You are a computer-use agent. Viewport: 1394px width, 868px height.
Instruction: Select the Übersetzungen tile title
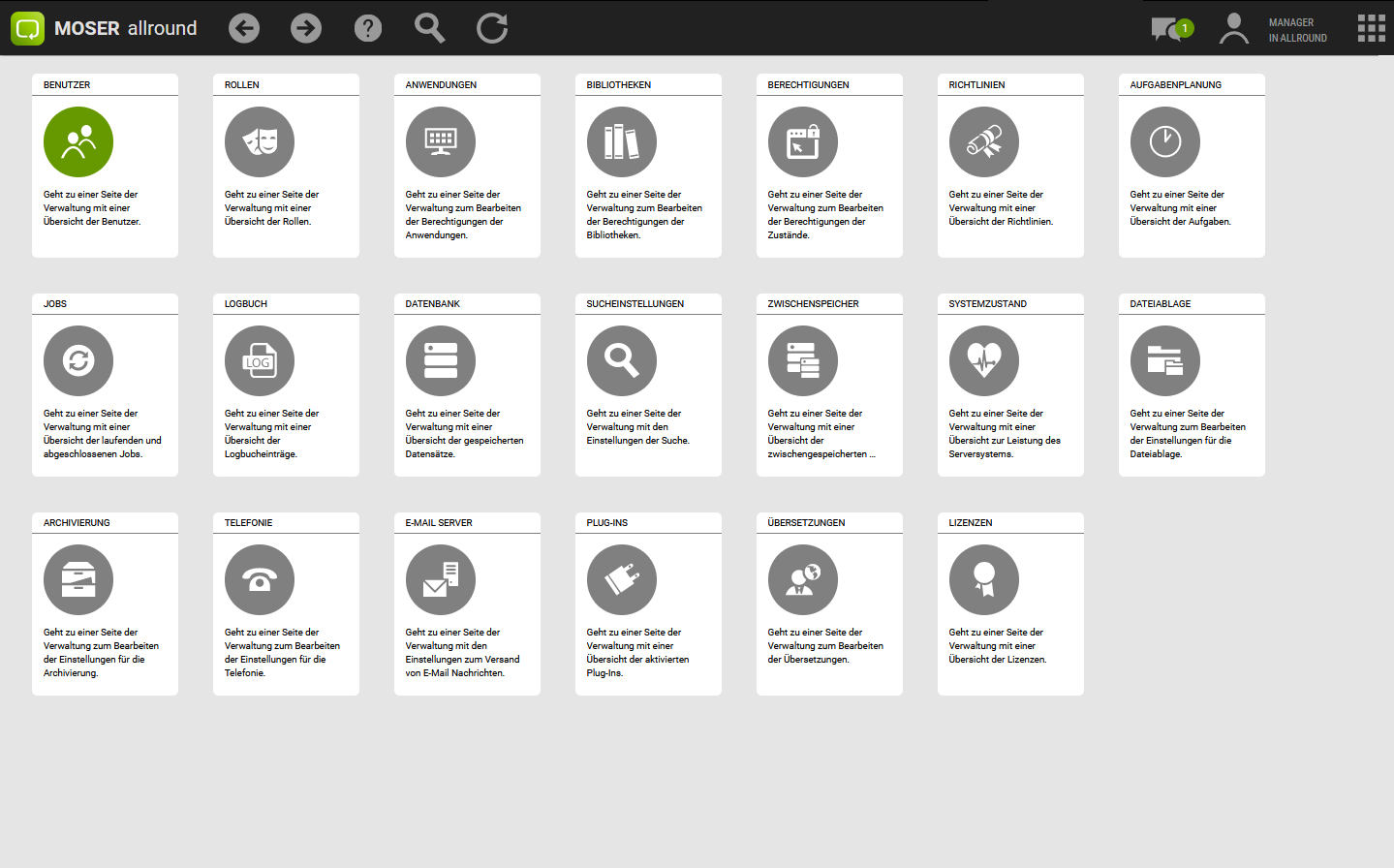[806, 523]
